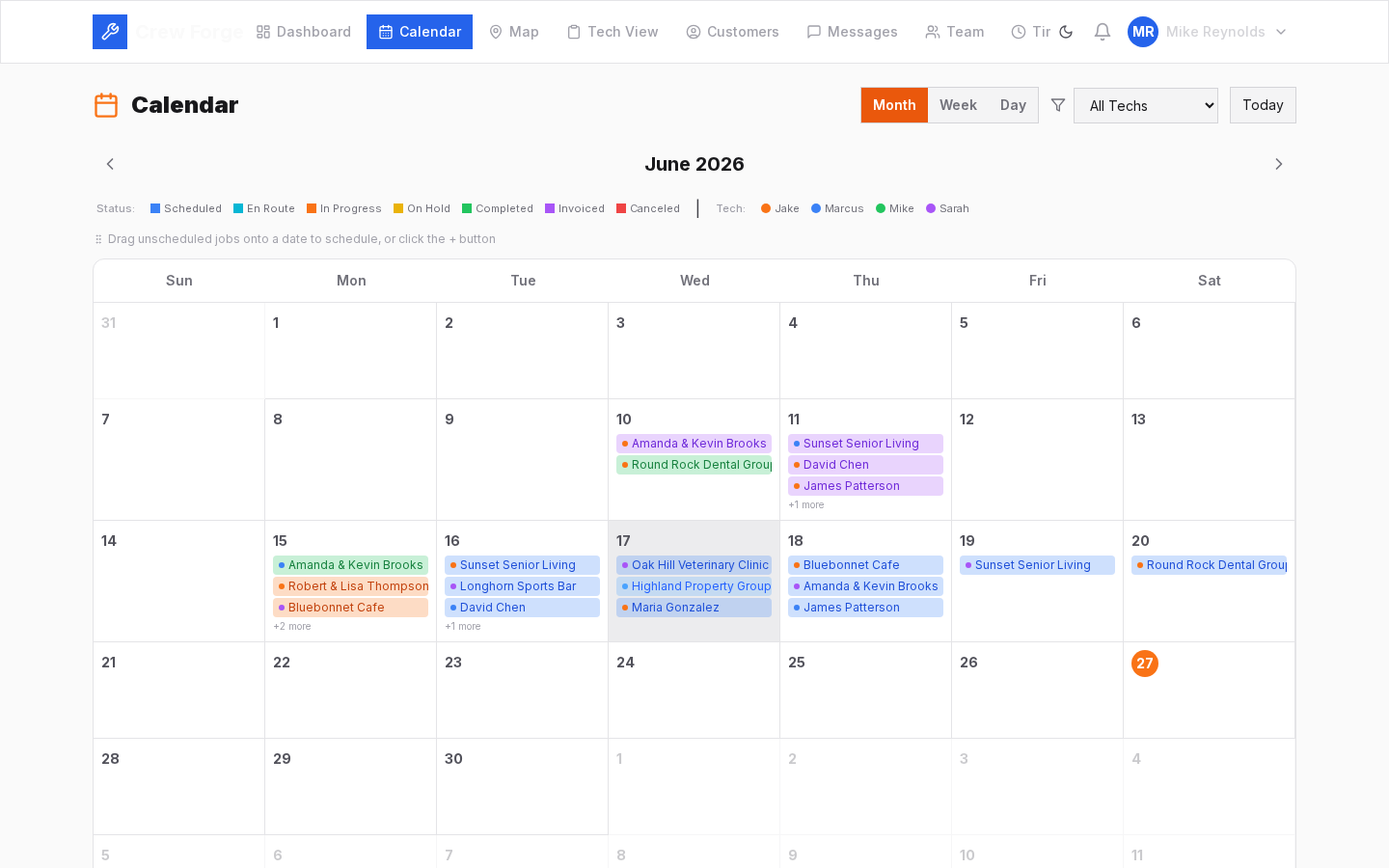Click the En Route legend swatch

(238, 208)
